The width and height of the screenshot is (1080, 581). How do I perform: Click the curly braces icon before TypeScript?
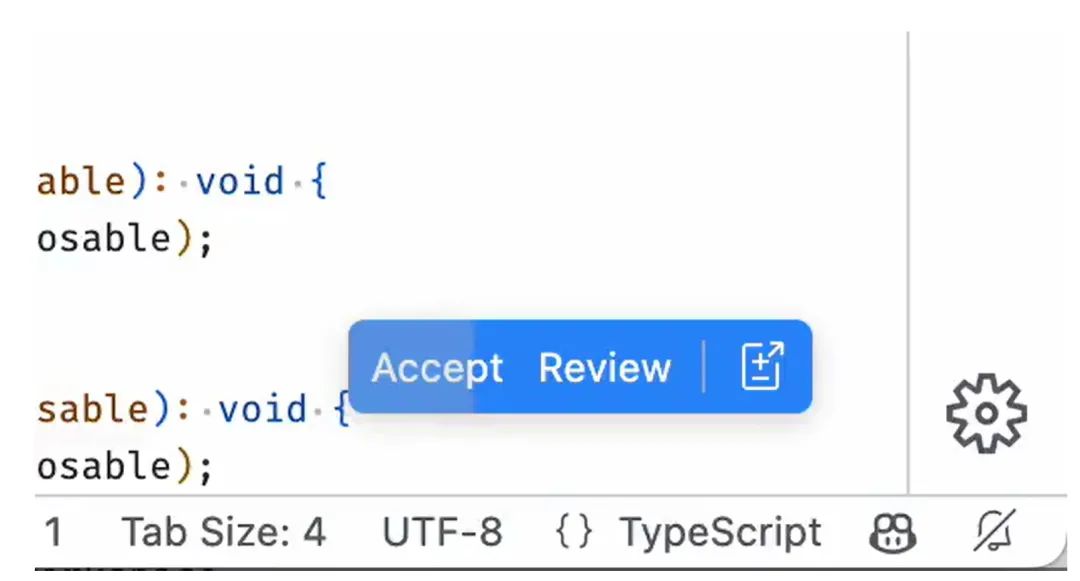tap(574, 532)
